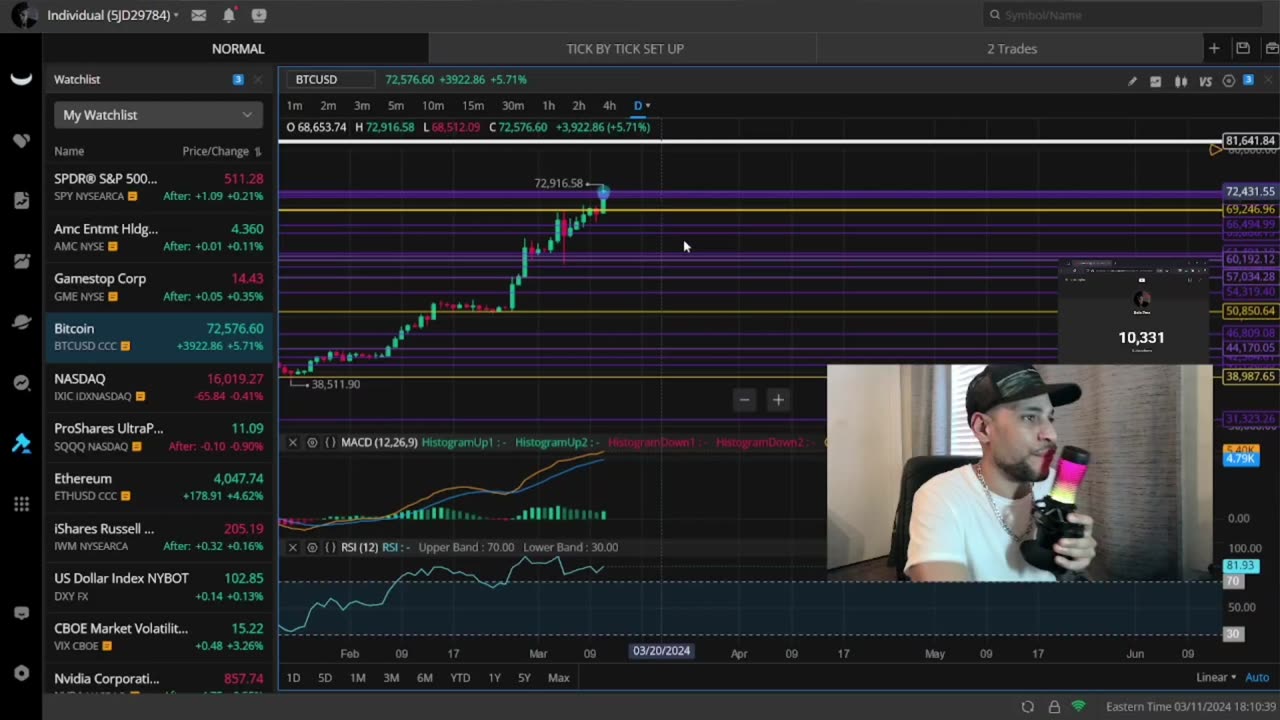Image resolution: width=1280 pixels, height=720 pixels.
Task: Select US Dollar Index NYBOT row
Action: click(158, 587)
